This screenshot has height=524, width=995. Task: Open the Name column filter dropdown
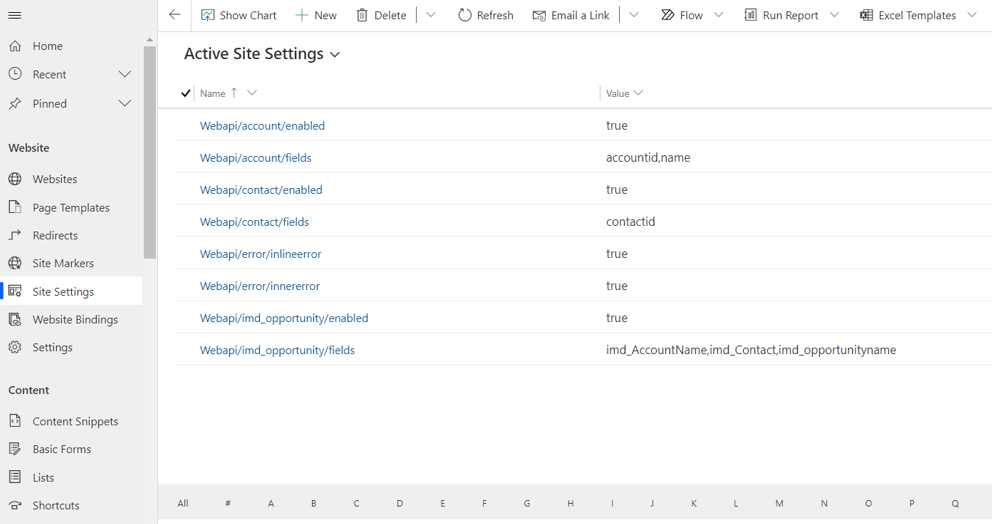click(x=252, y=93)
